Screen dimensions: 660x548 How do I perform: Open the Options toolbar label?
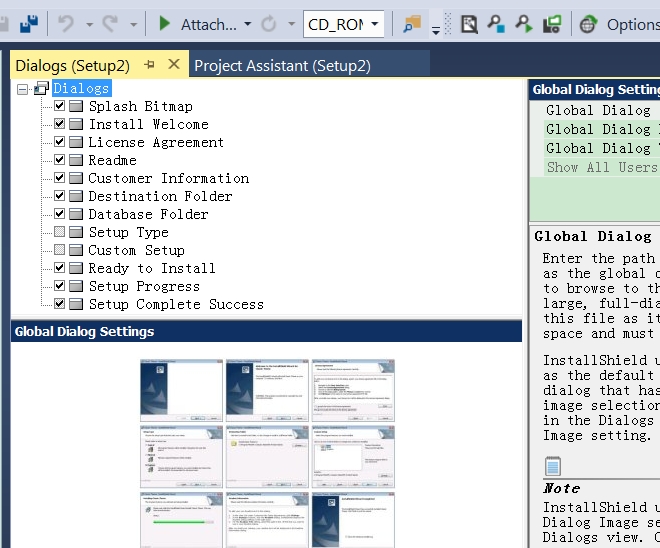[x=633, y=24]
